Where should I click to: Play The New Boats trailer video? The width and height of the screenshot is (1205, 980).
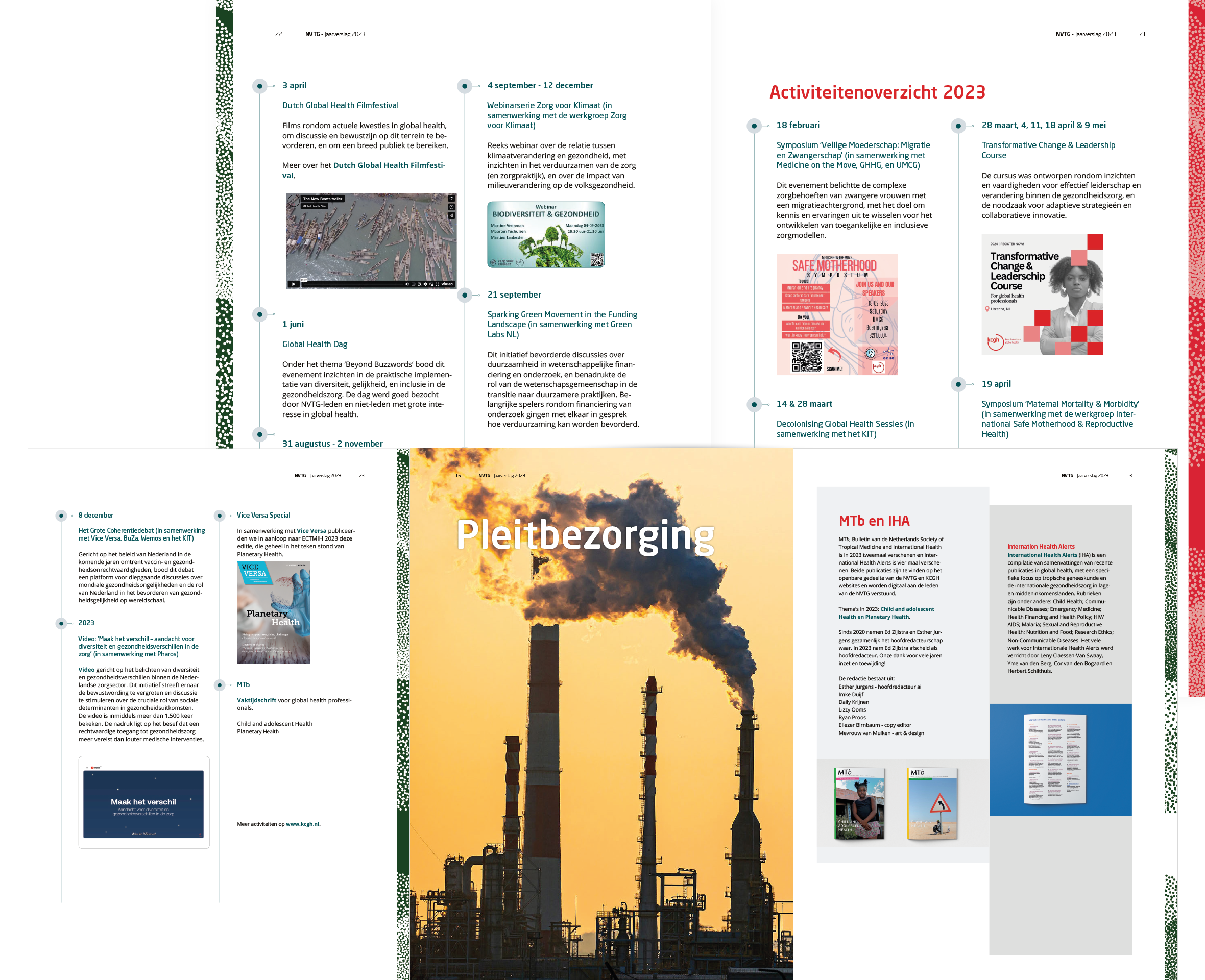pos(294,284)
